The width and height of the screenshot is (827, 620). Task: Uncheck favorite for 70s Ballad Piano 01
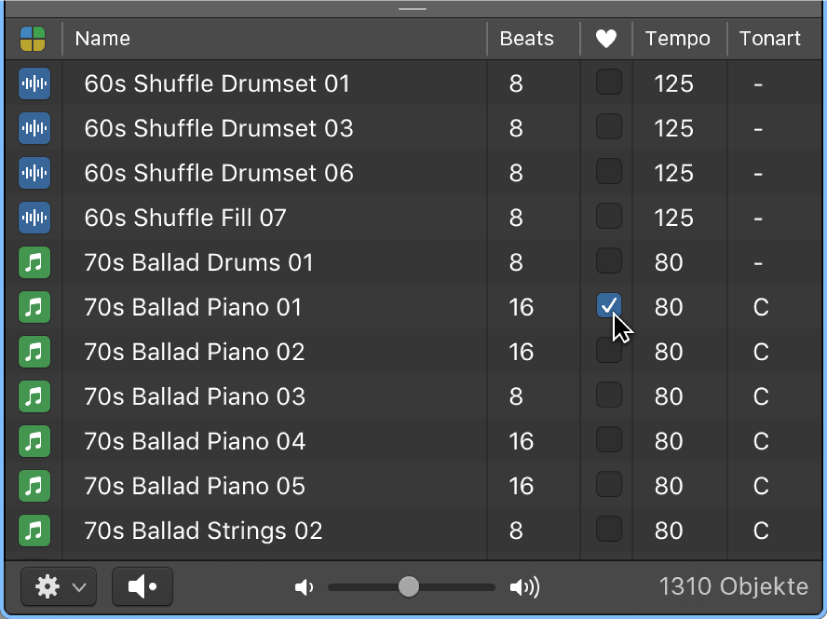point(609,306)
